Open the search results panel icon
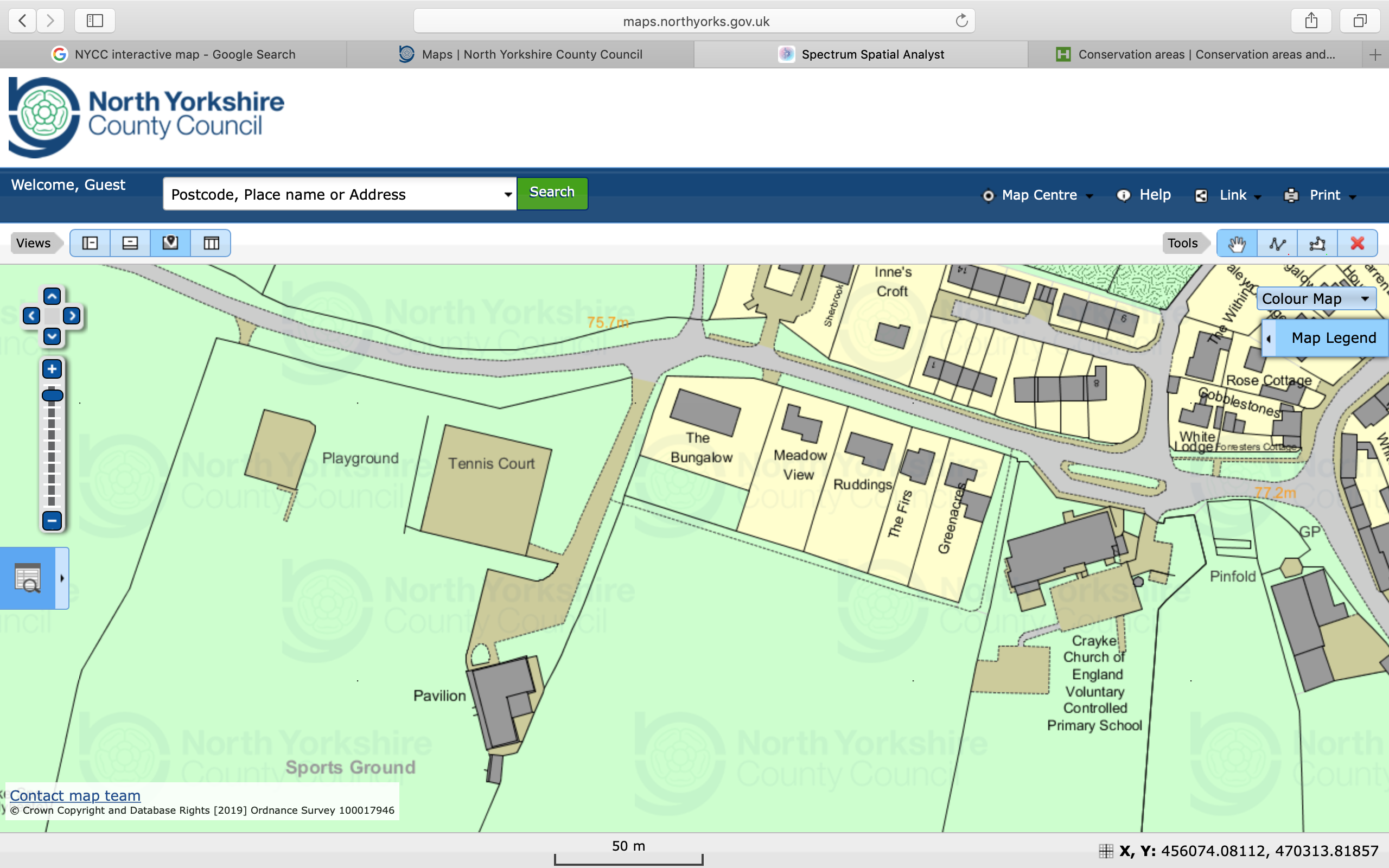Screen dimensions: 1389x868 (28, 578)
